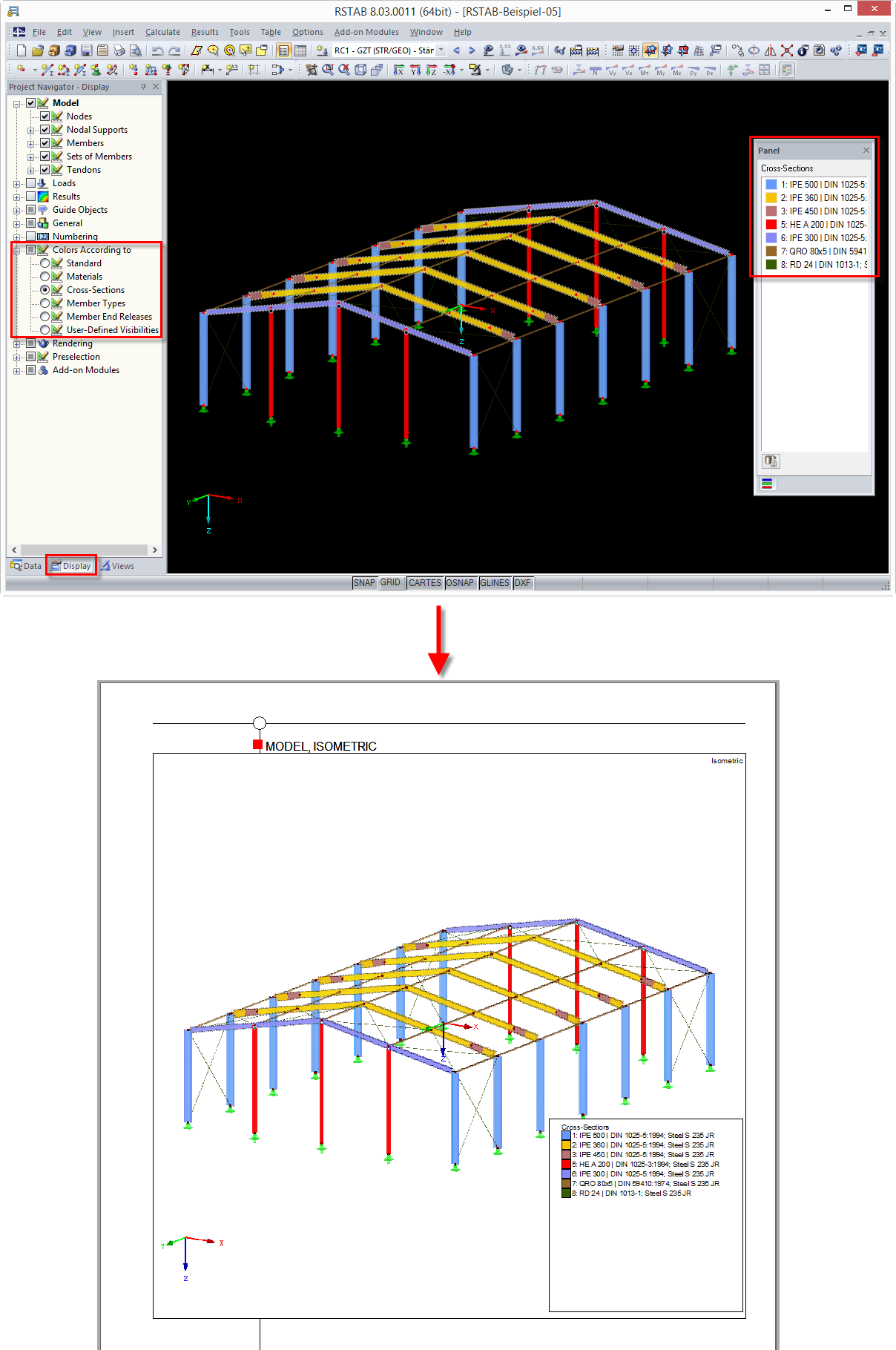The height and width of the screenshot is (1350, 896).
Task: Select User-Defined Visibilities radio button
Action: pyautogui.click(x=45, y=330)
